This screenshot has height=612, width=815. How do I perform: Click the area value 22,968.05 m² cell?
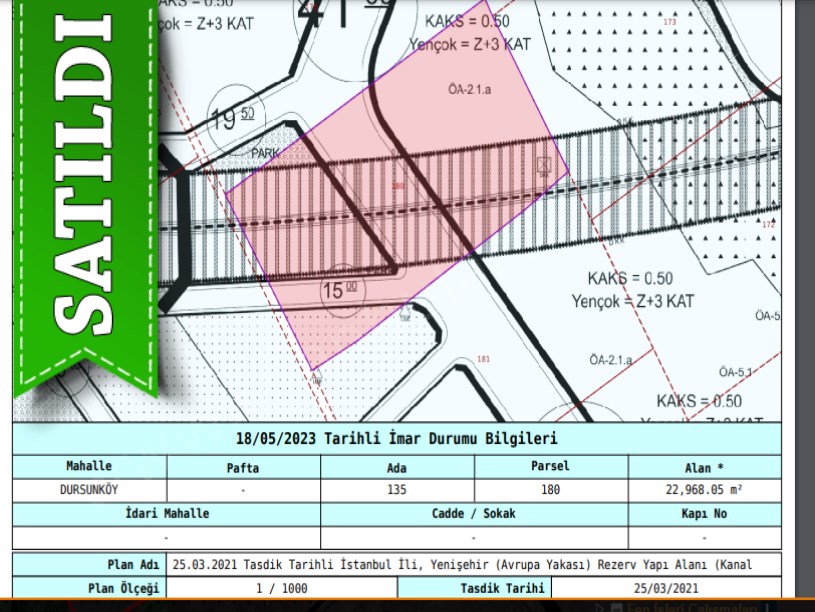[x=704, y=490]
